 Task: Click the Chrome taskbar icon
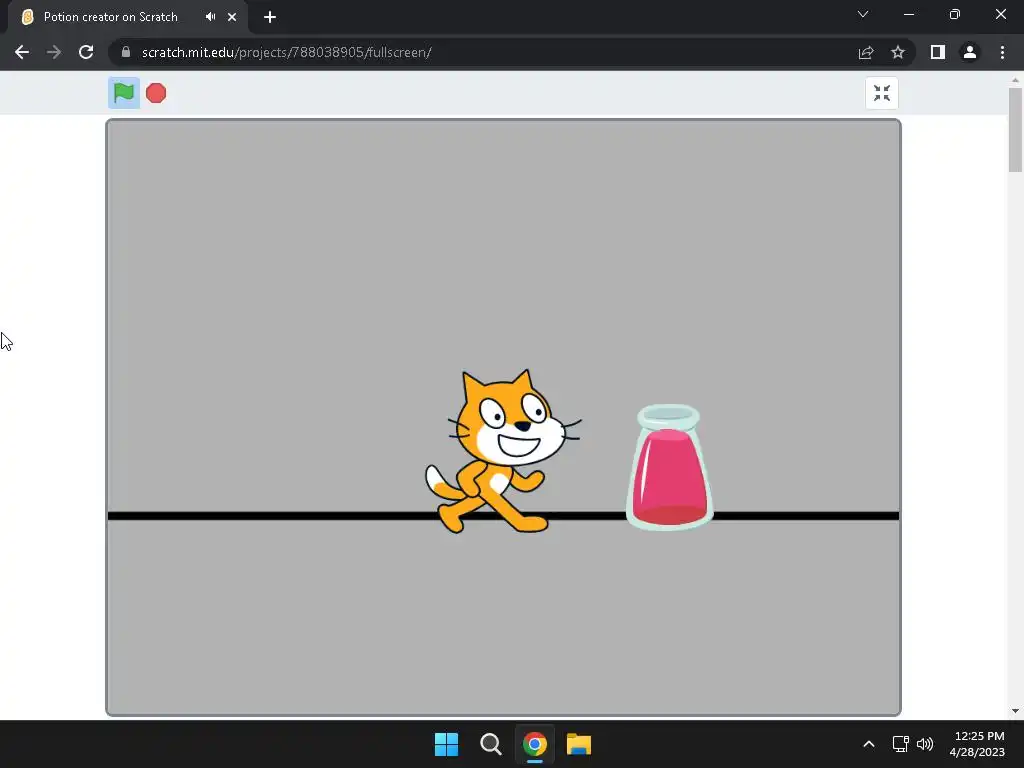click(535, 744)
